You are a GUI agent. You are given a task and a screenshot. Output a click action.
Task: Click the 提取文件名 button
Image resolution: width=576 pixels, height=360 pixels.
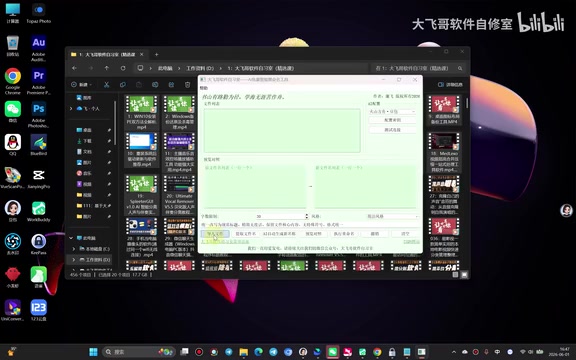pos(245,234)
